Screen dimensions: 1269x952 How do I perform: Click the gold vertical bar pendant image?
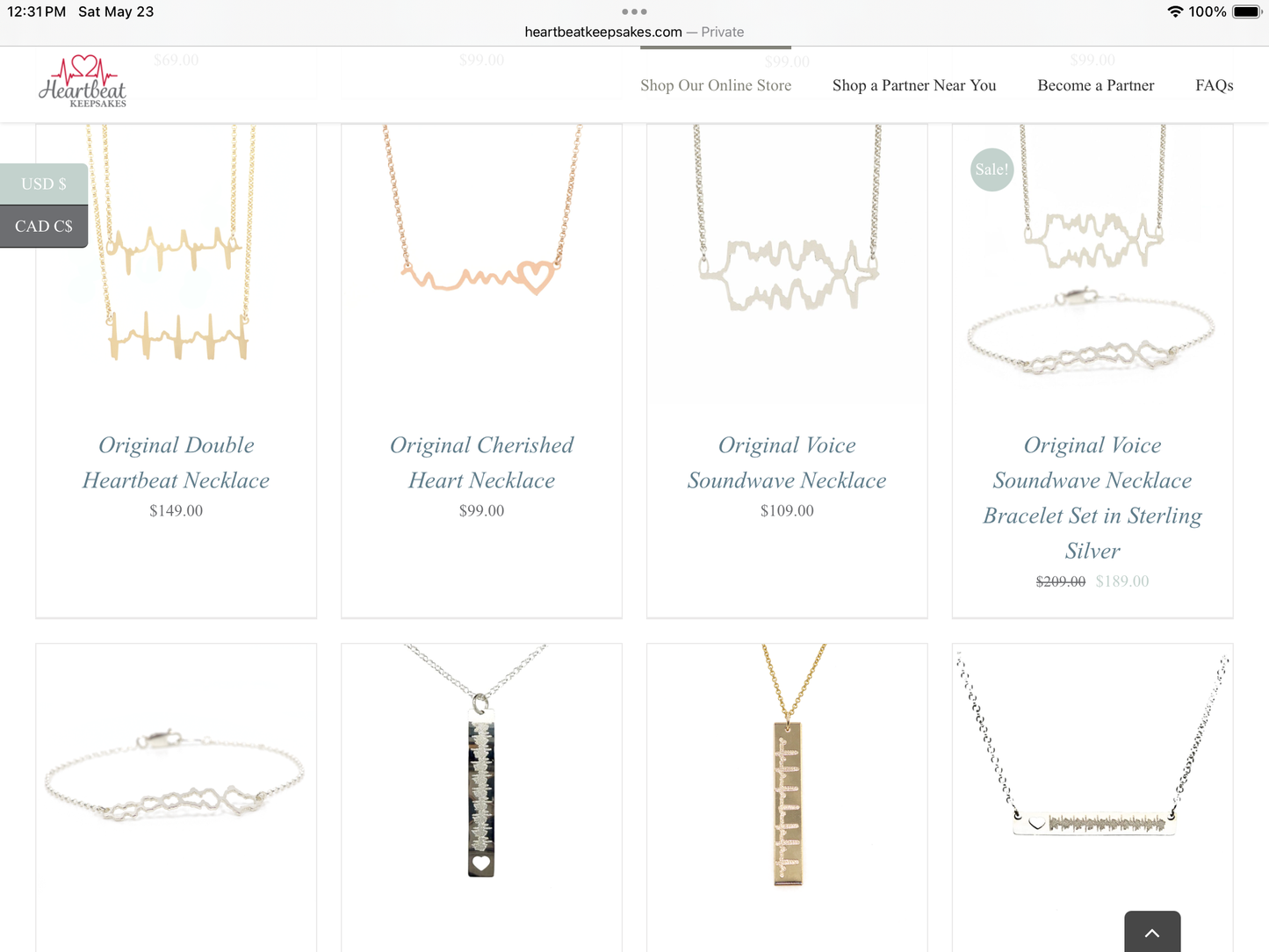point(788,783)
